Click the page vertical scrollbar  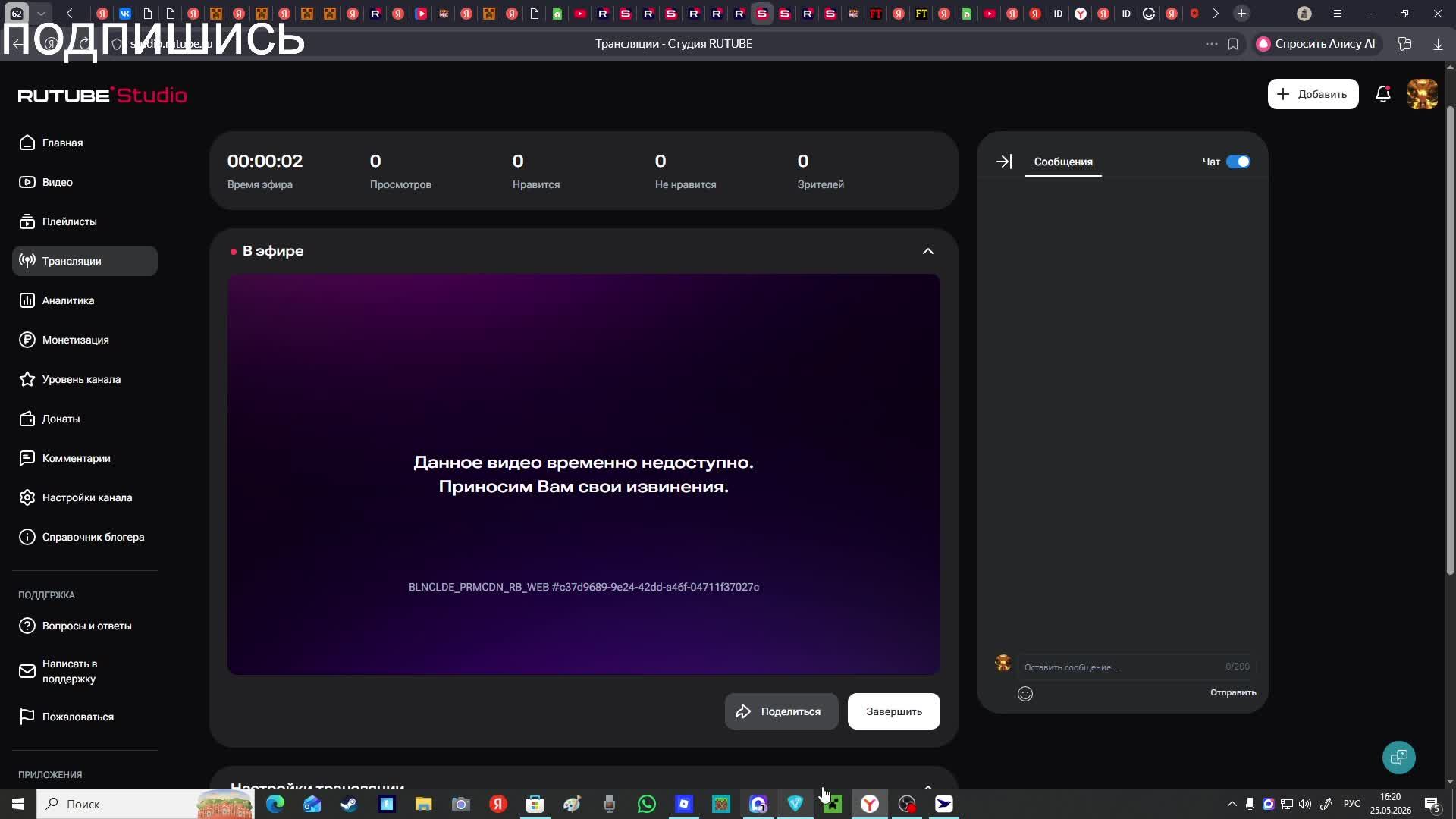point(1450,341)
